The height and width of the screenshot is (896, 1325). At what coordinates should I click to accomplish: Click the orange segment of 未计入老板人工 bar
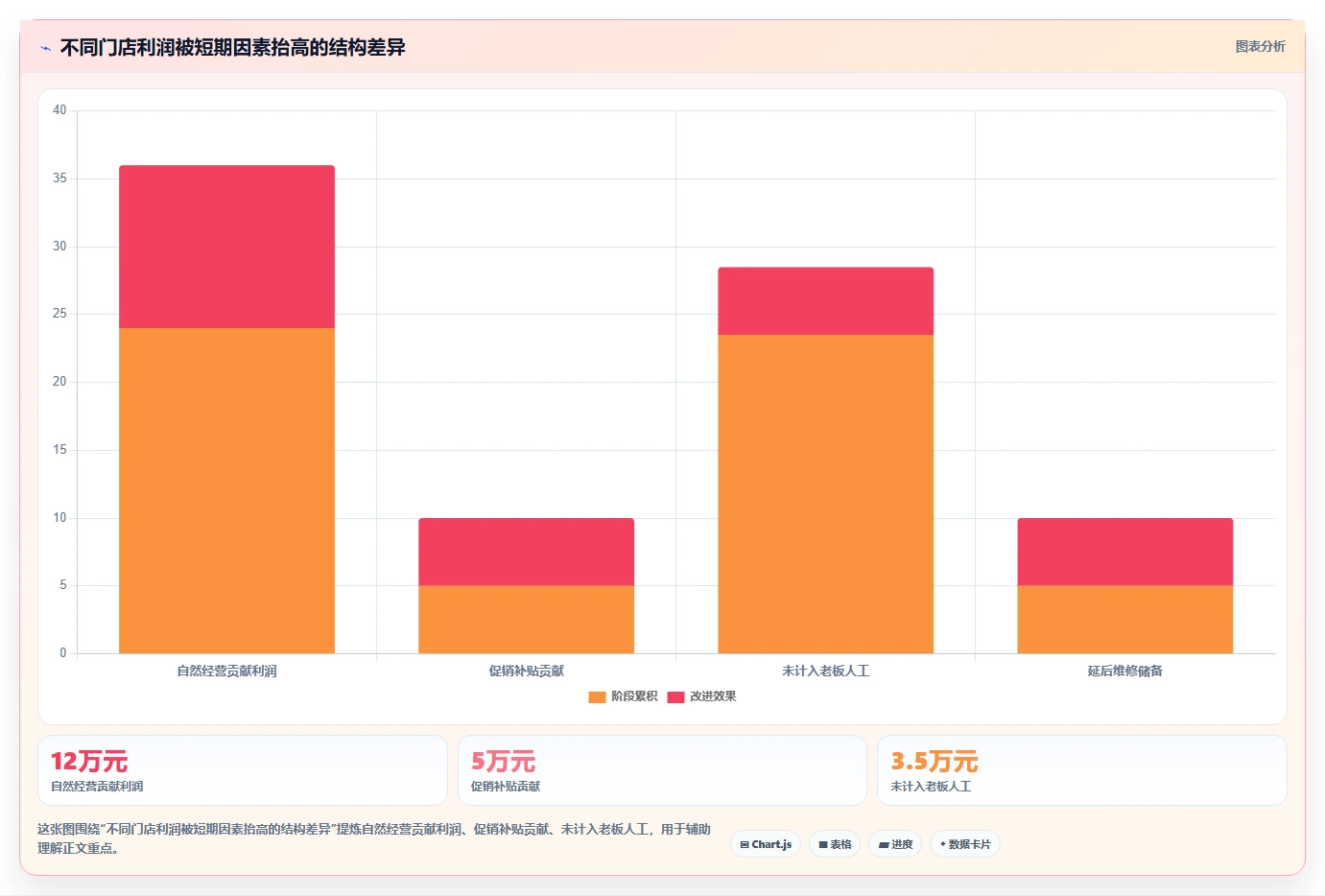(825, 494)
